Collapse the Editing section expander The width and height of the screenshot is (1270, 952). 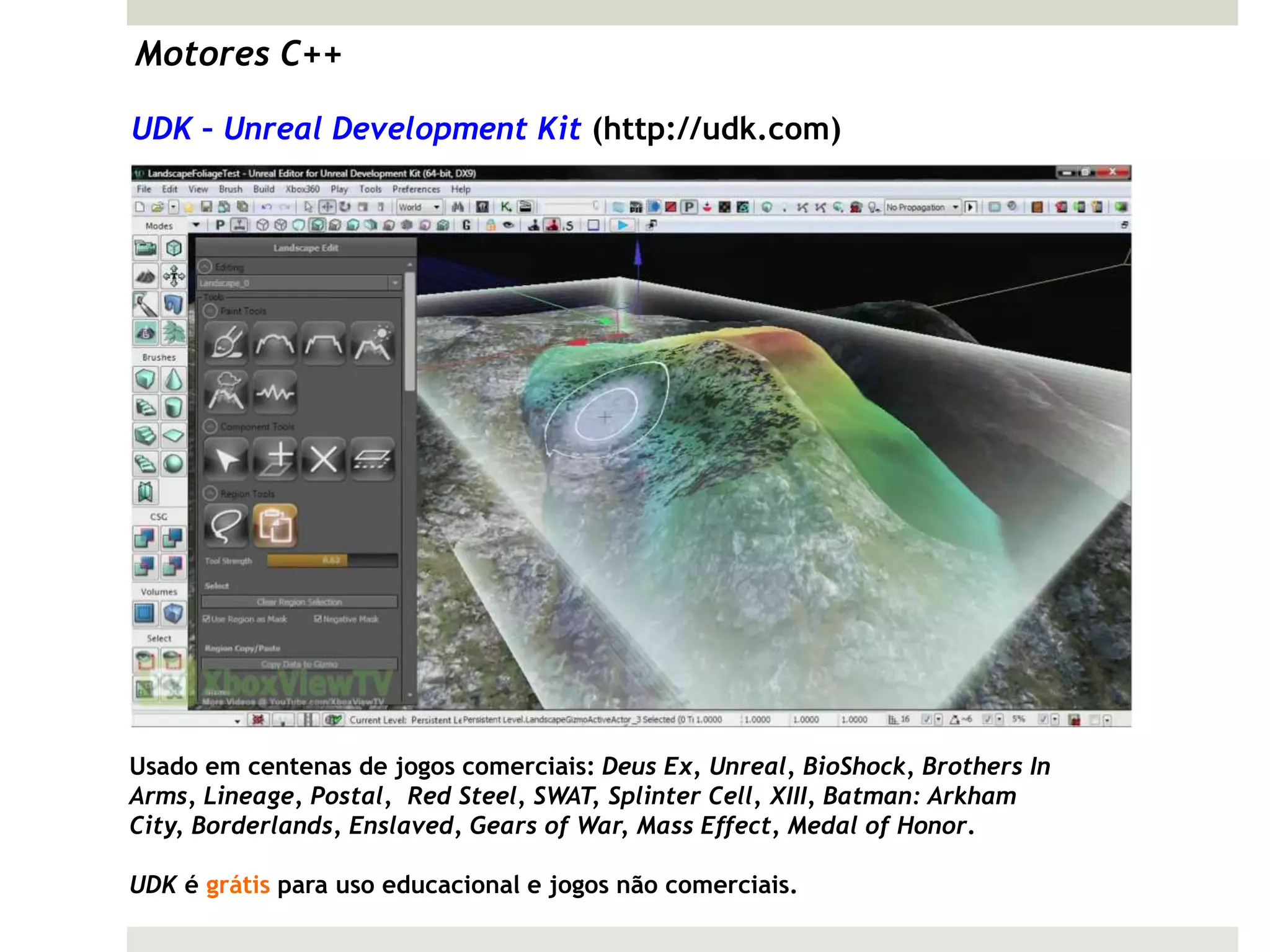[205, 267]
